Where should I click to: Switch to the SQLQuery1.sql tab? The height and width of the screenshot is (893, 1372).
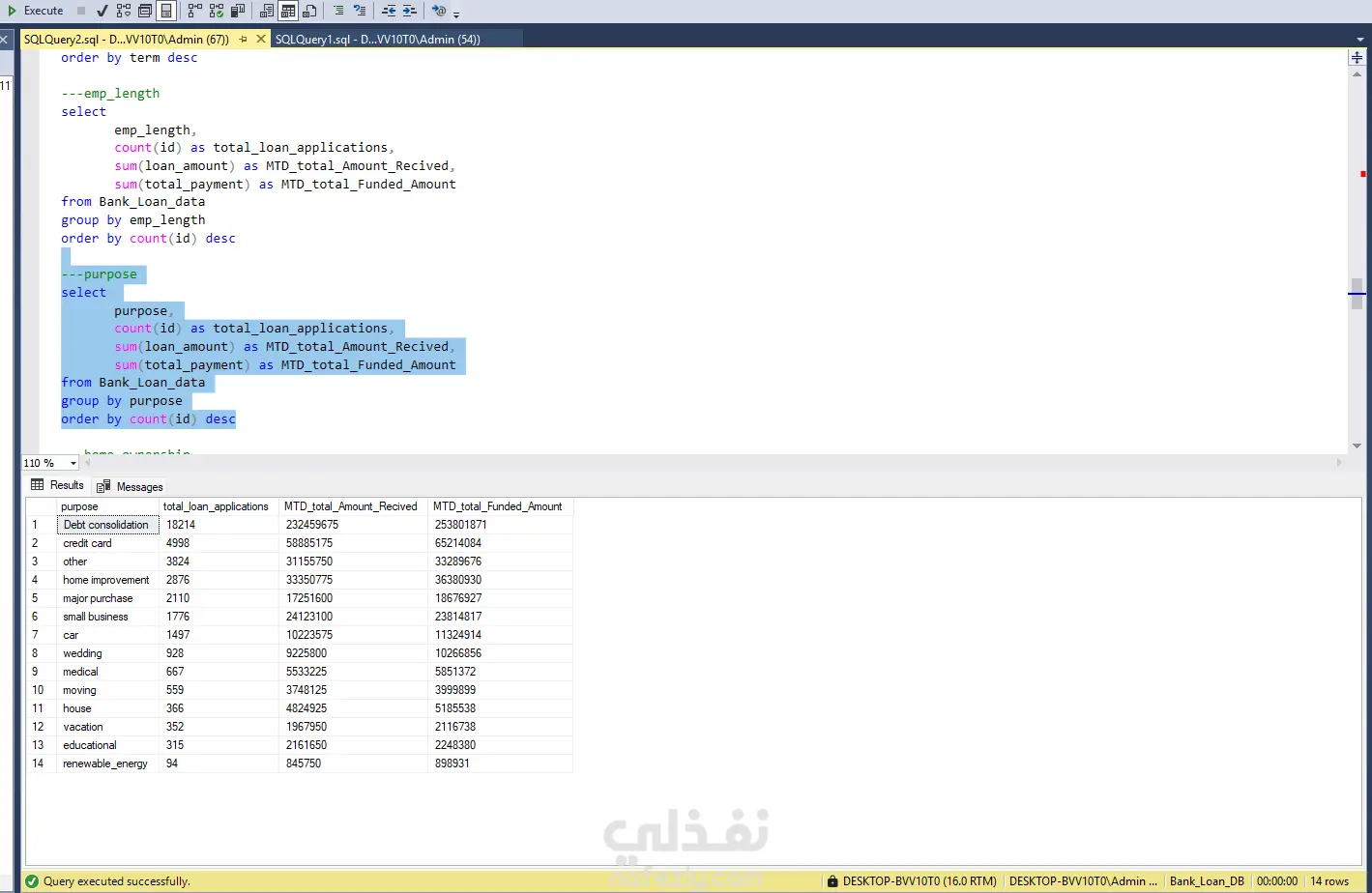[x=378, y=40]
